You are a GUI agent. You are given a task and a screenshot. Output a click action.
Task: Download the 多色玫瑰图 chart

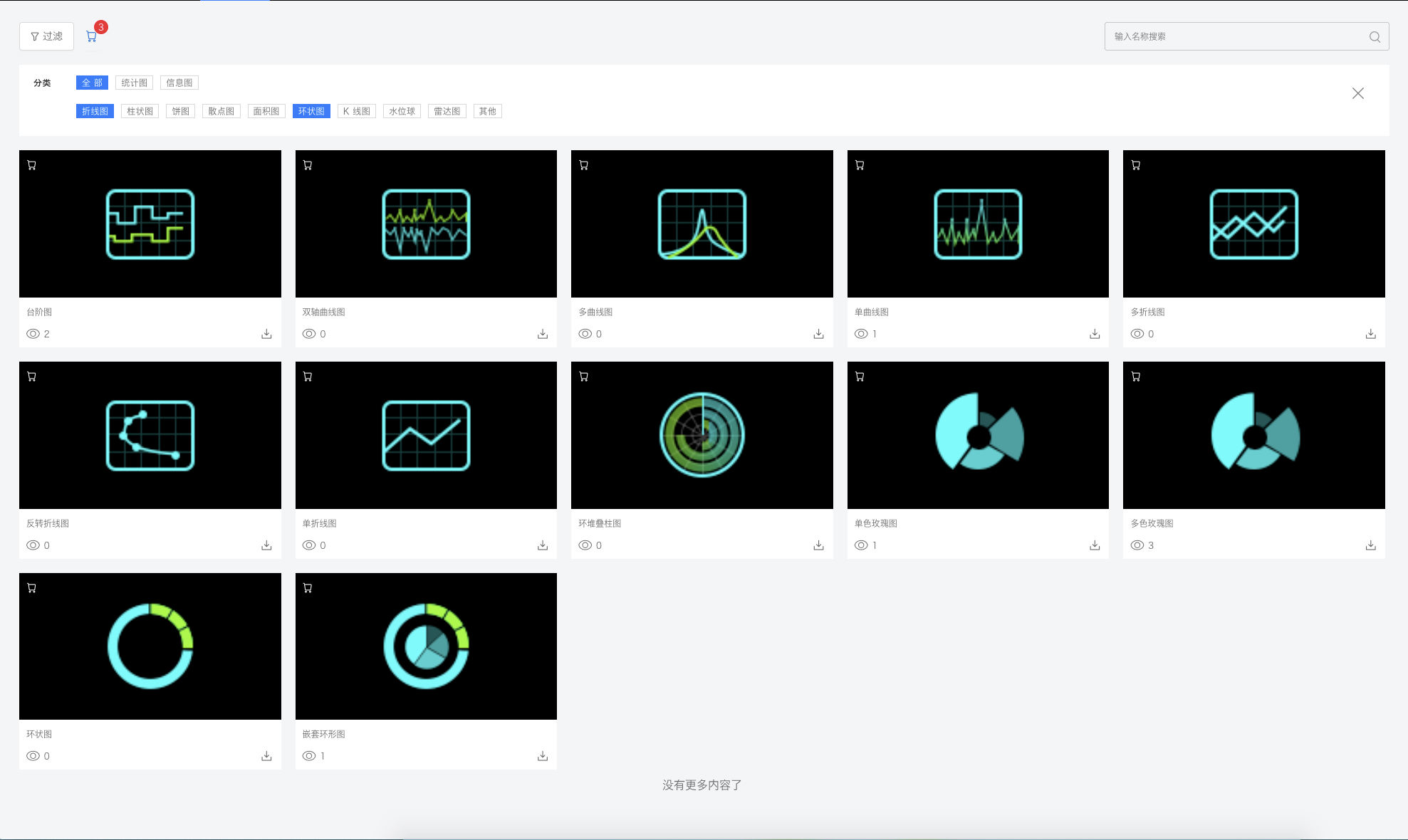tap(1370, 545)
